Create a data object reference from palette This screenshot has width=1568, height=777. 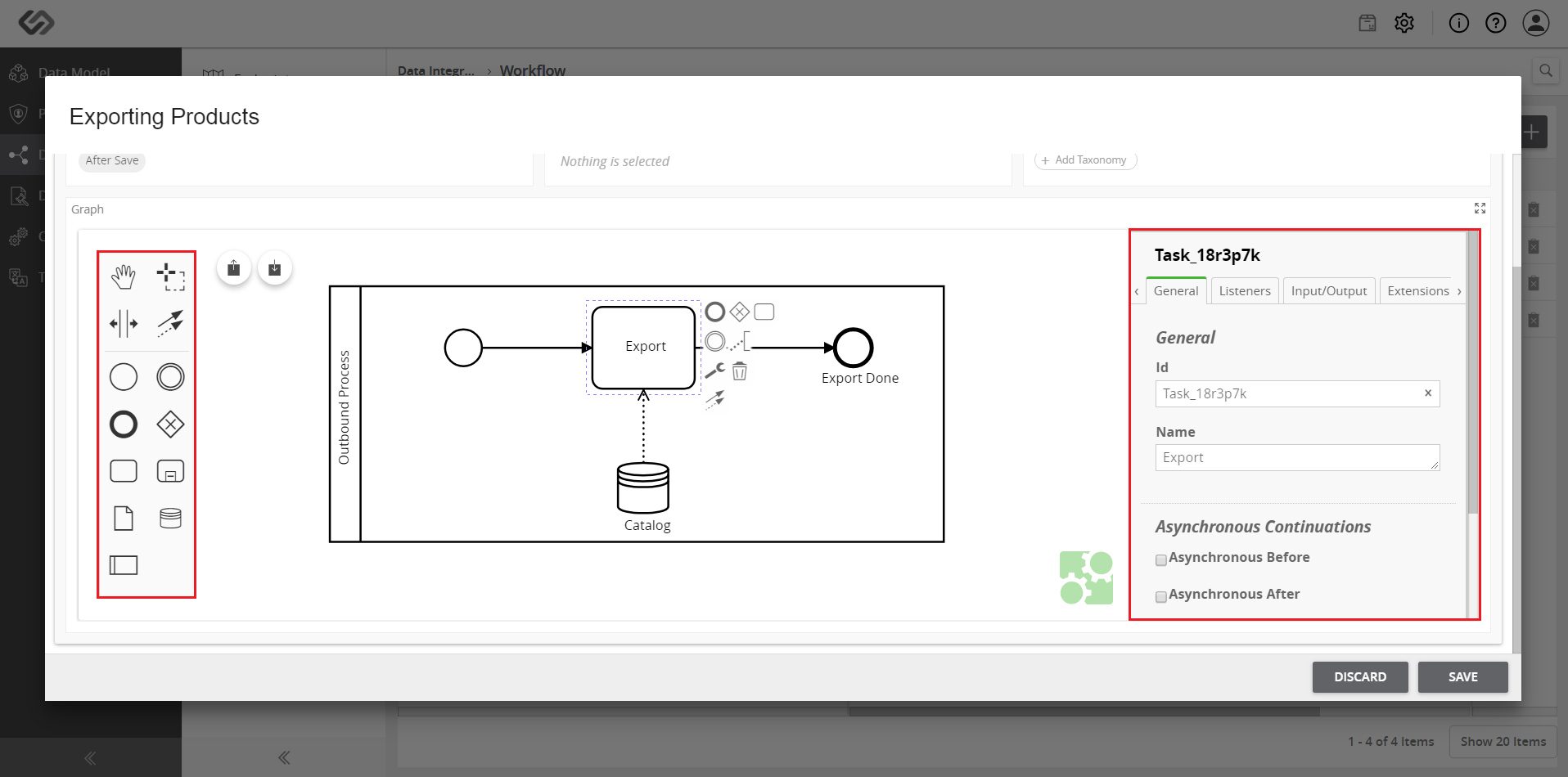(x=124, y=519)
